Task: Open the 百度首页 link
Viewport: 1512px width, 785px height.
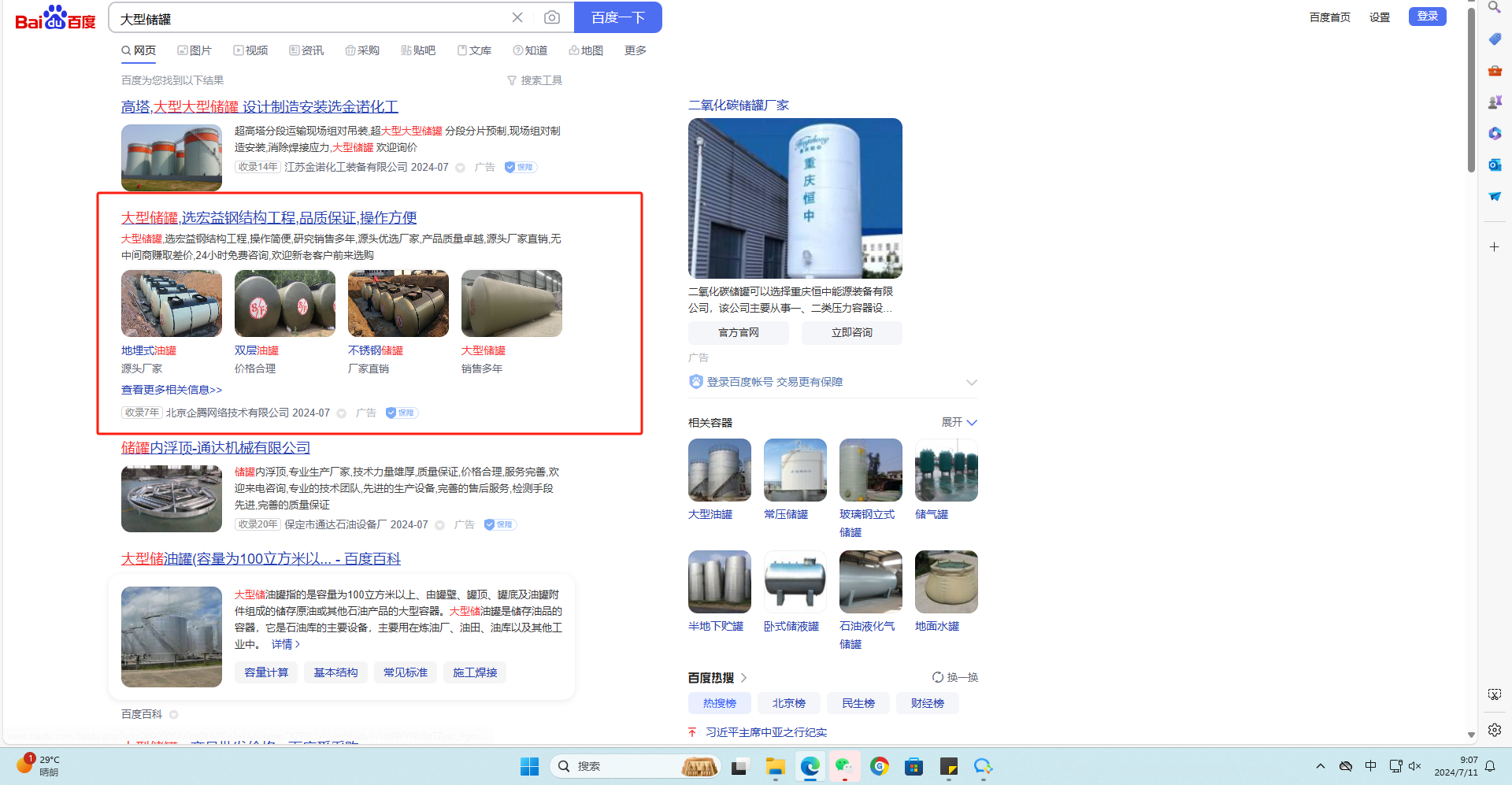Action: 1330,17
